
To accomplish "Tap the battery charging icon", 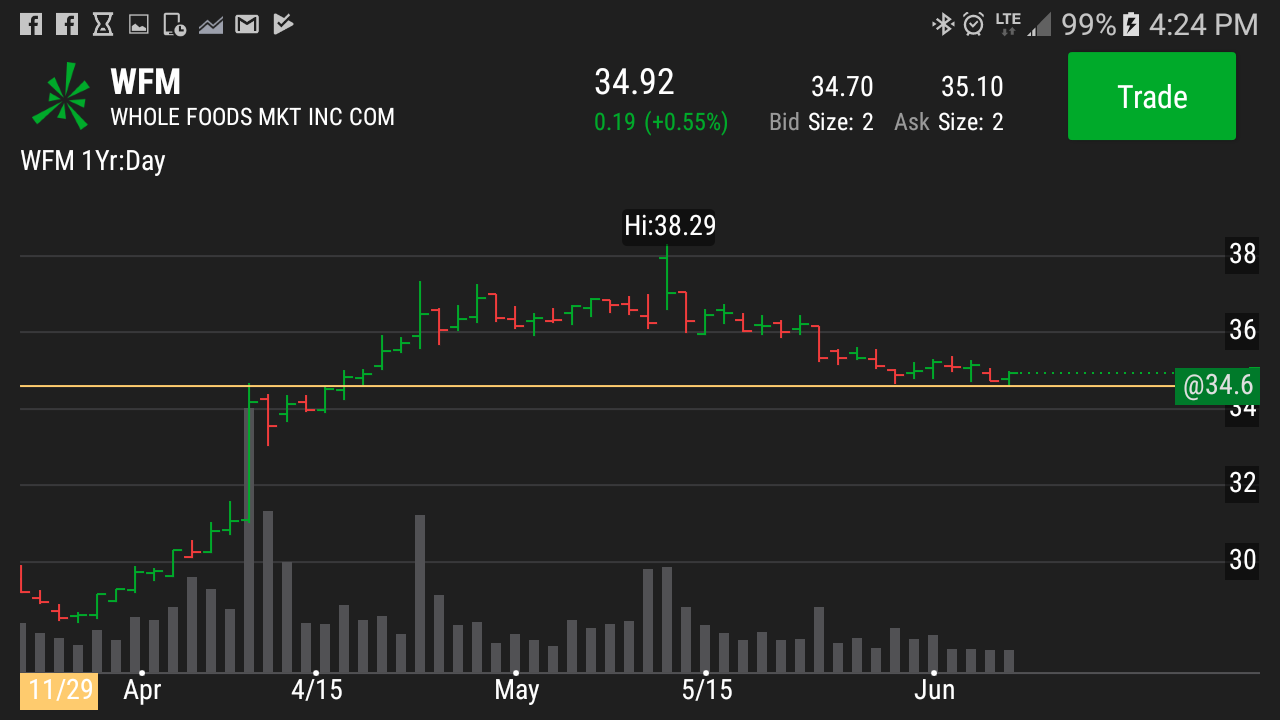I will 1131,24.
